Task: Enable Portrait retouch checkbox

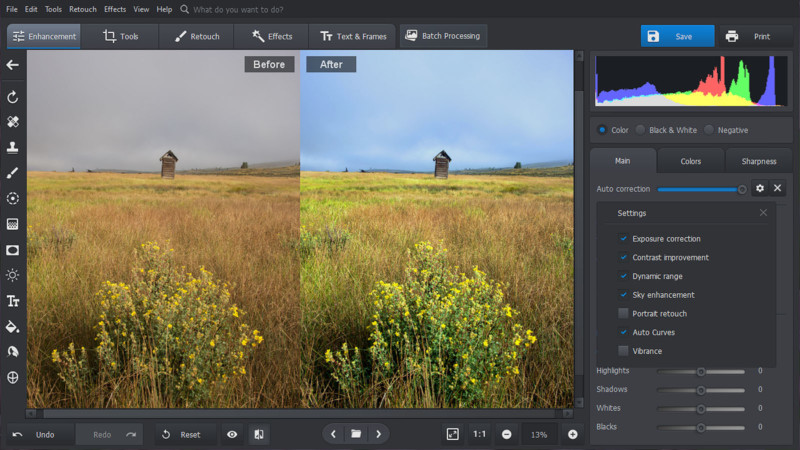Action: click(x=623, y=313)
